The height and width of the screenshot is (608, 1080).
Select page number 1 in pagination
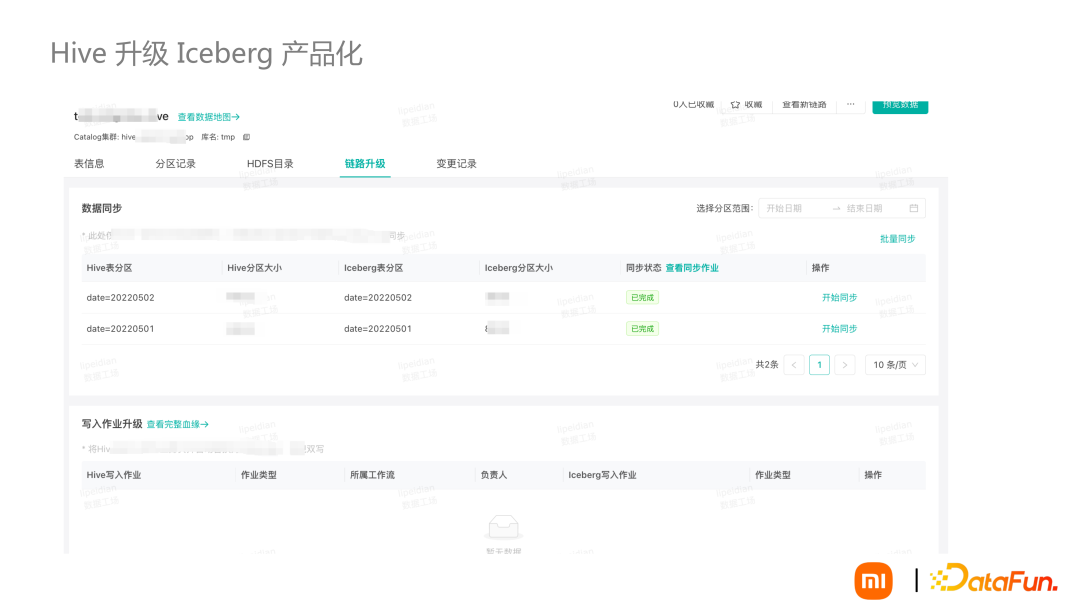click(x=820, y=365)
